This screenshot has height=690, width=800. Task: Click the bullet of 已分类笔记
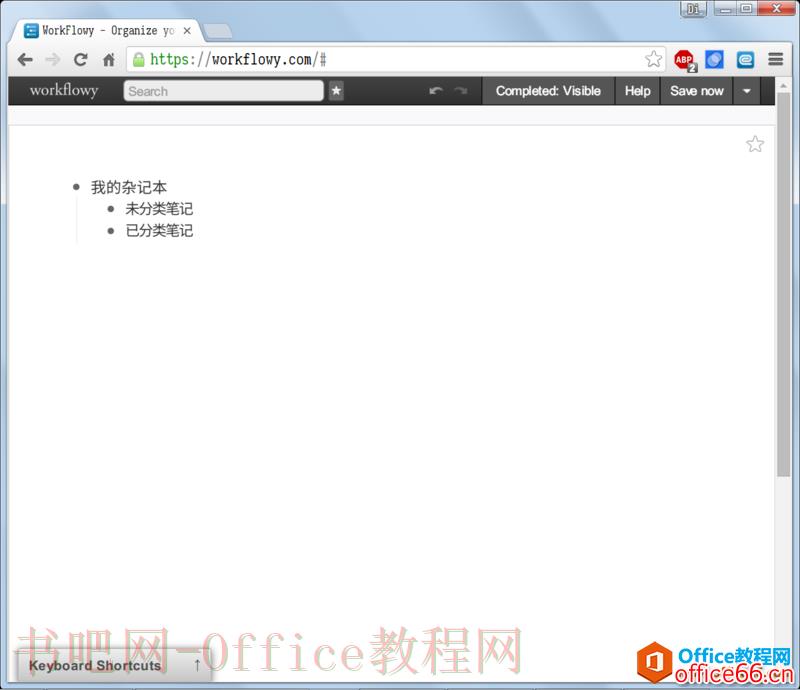[x=111, y=231]
